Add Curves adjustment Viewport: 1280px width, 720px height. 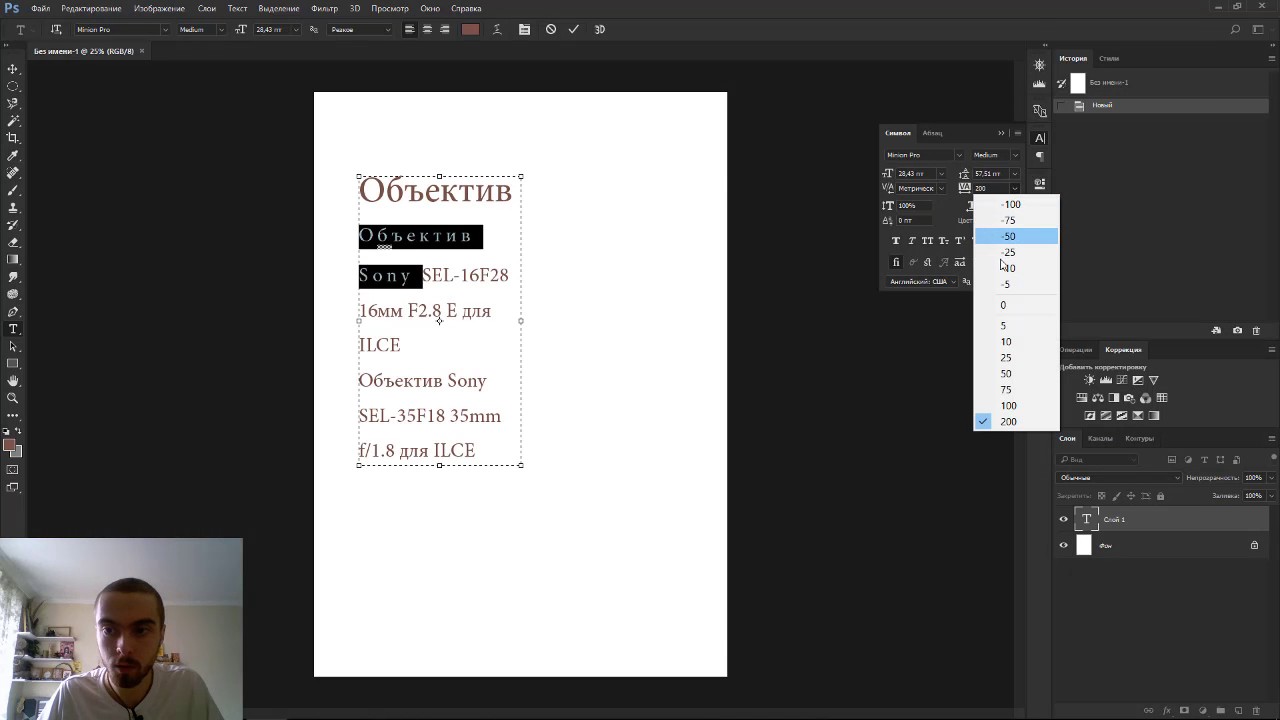point(1121,380)
